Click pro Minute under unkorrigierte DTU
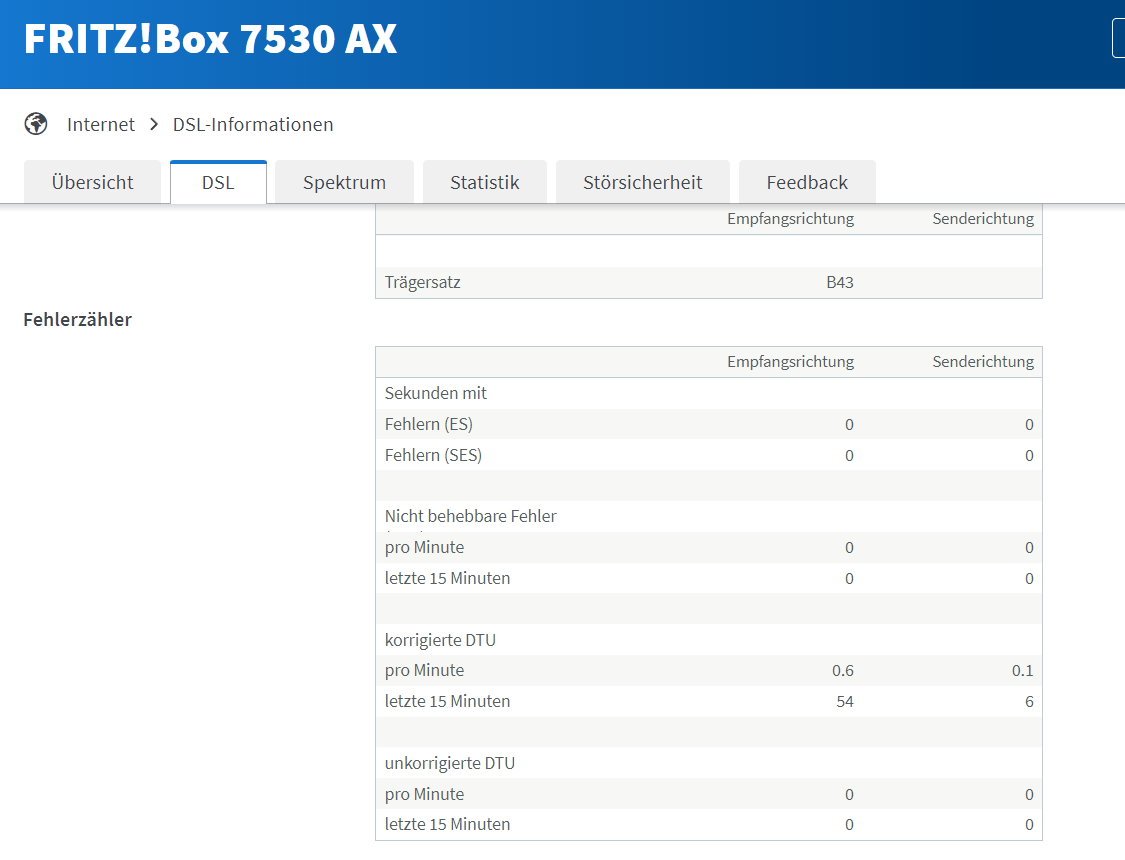 [424, 794]
